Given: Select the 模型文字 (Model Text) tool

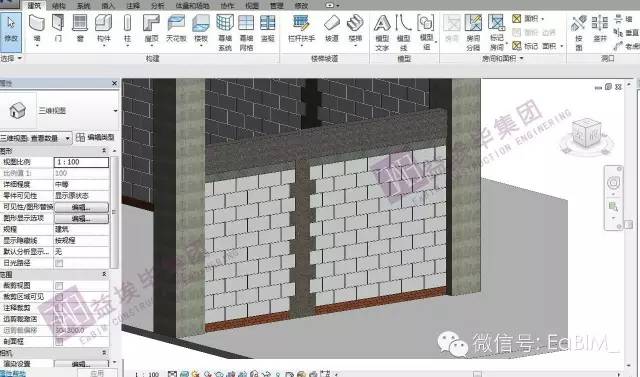Looking at the screenshot, I should [x=382, y=33].
